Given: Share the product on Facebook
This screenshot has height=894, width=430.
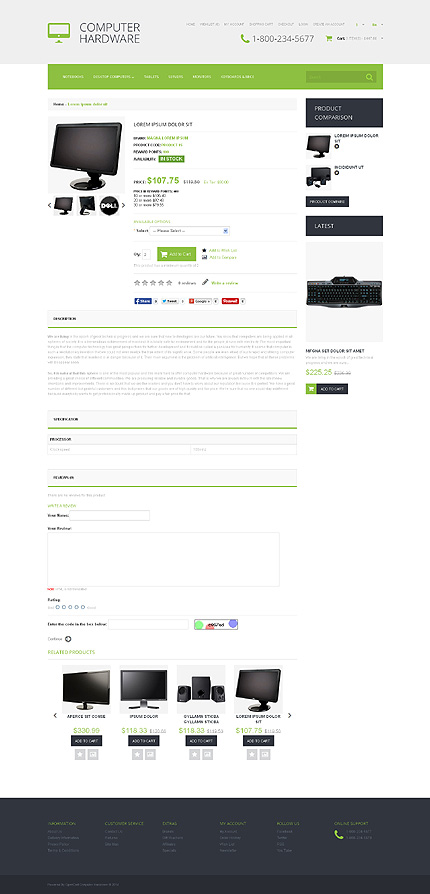Looking at the screenshot, I should click(x=143, y=300).
